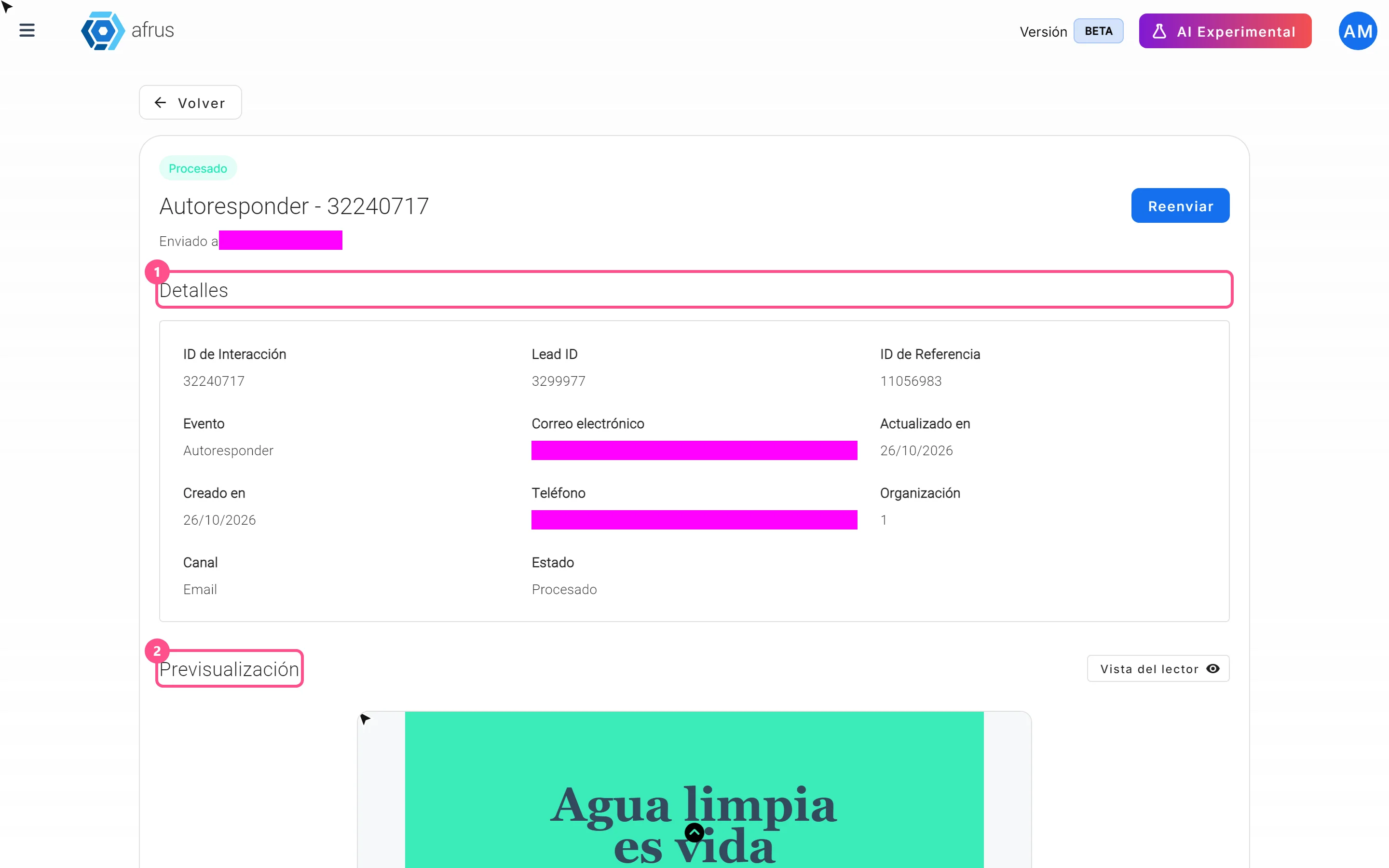Click the BETA version badge
This screenshot has width=1389, height=868.
[1099, 31]
